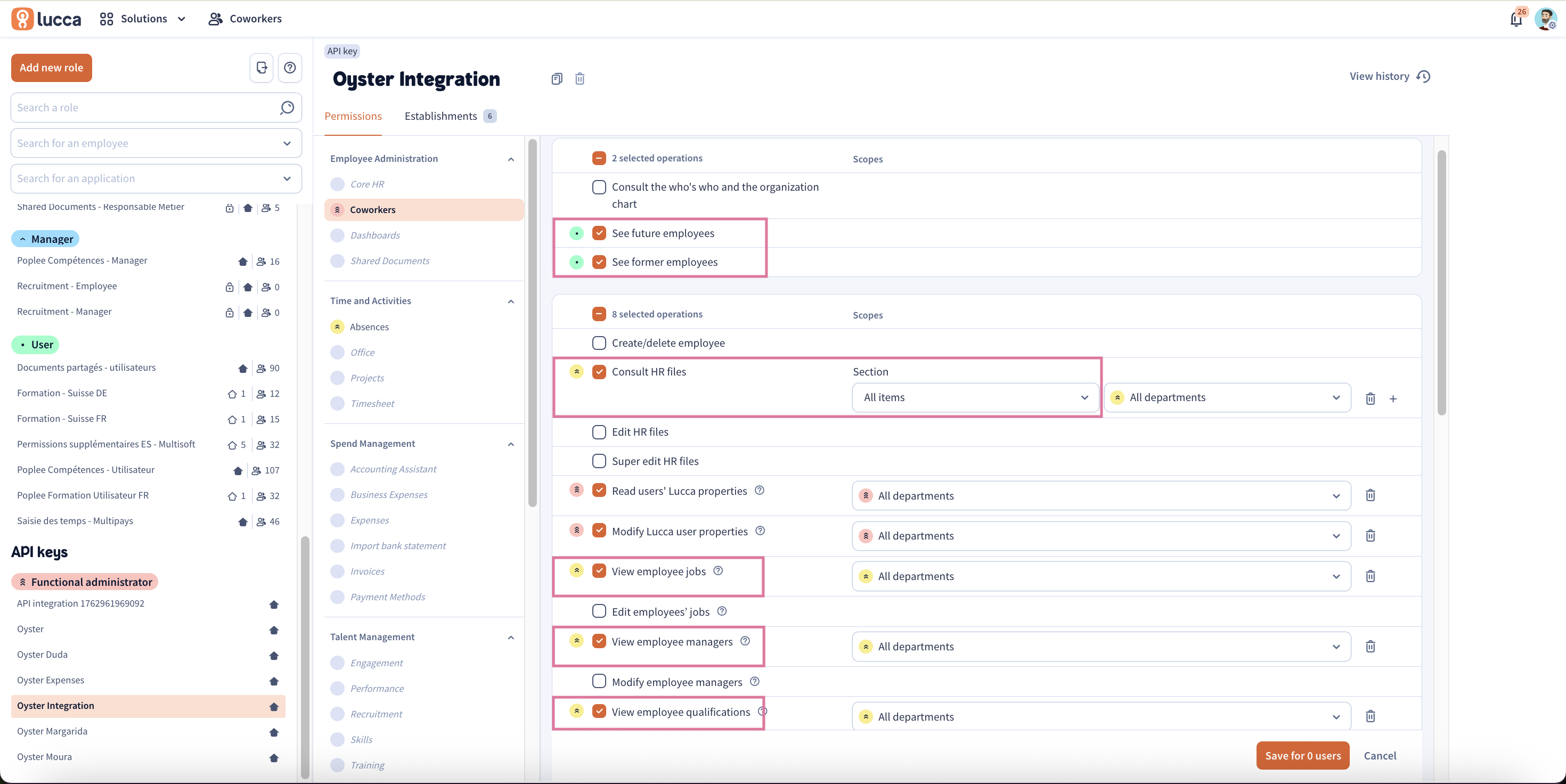Open the notifications bell icon

1517,19
